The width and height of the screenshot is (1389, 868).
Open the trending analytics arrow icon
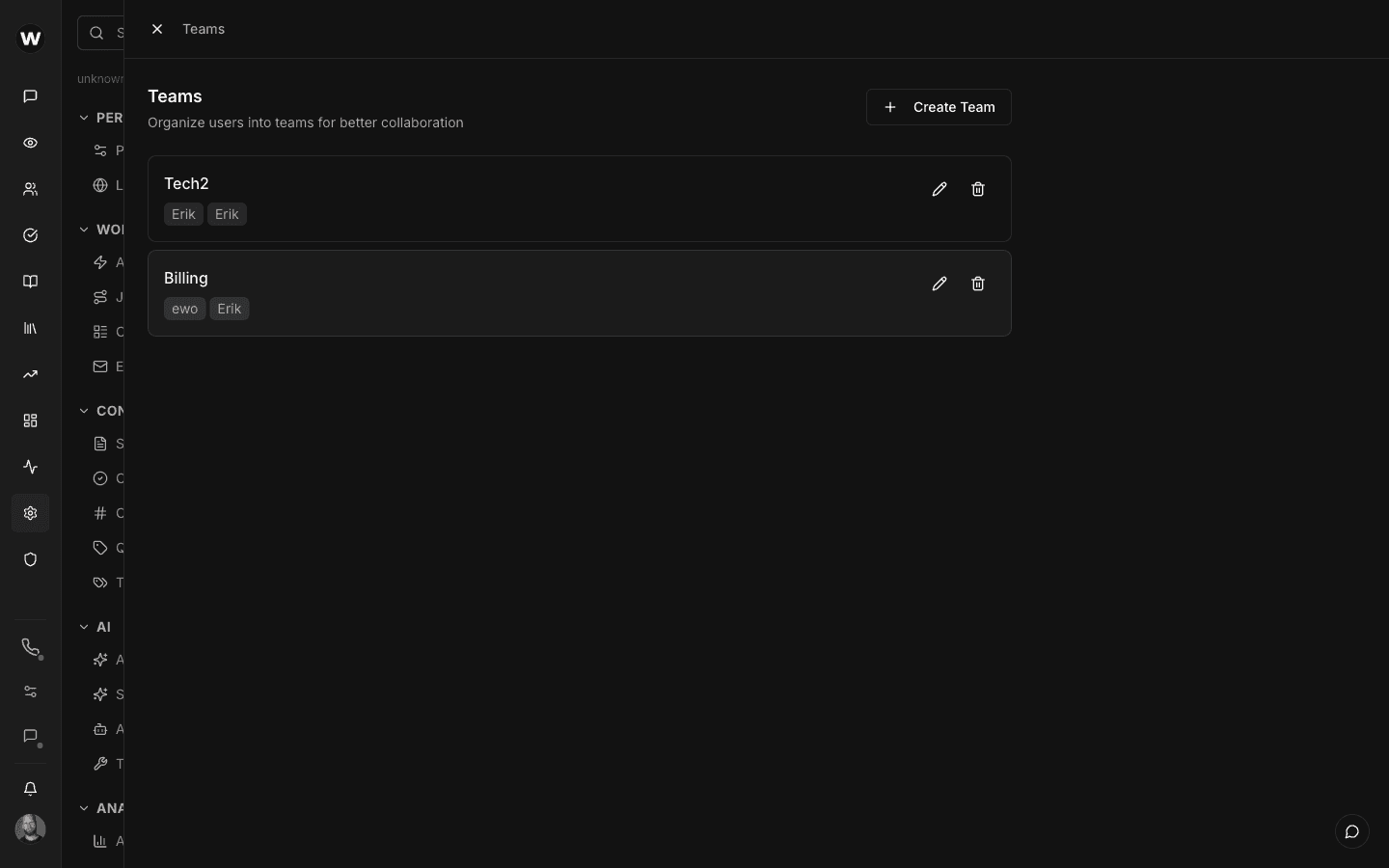tap(30, 374)
